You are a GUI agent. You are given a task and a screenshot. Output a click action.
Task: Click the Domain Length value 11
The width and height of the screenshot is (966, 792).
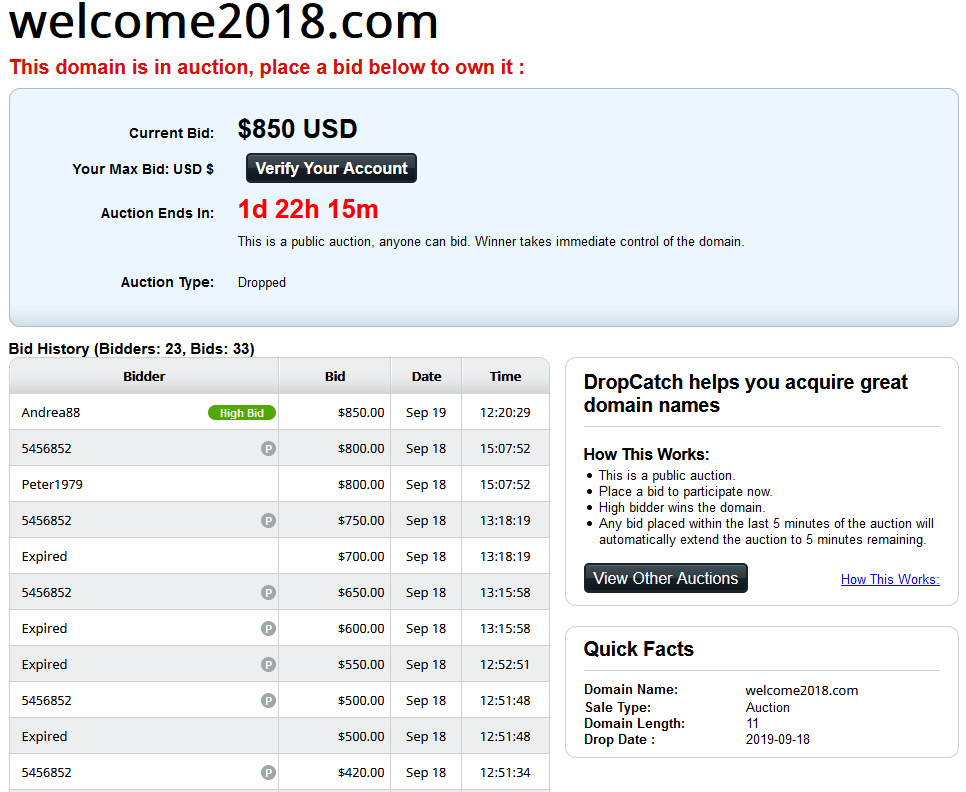click(x=752, y=724)
